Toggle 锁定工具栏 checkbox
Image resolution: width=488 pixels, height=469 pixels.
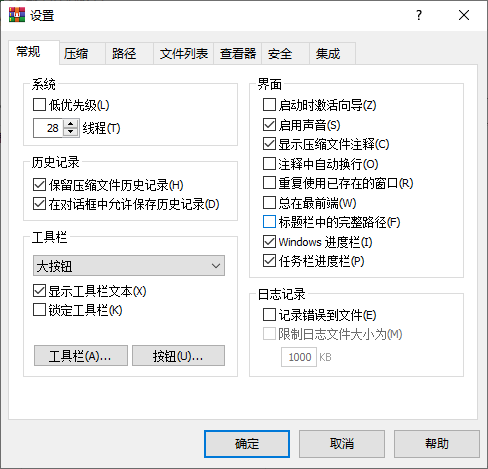pyautogui.click(x=39, y=310)
